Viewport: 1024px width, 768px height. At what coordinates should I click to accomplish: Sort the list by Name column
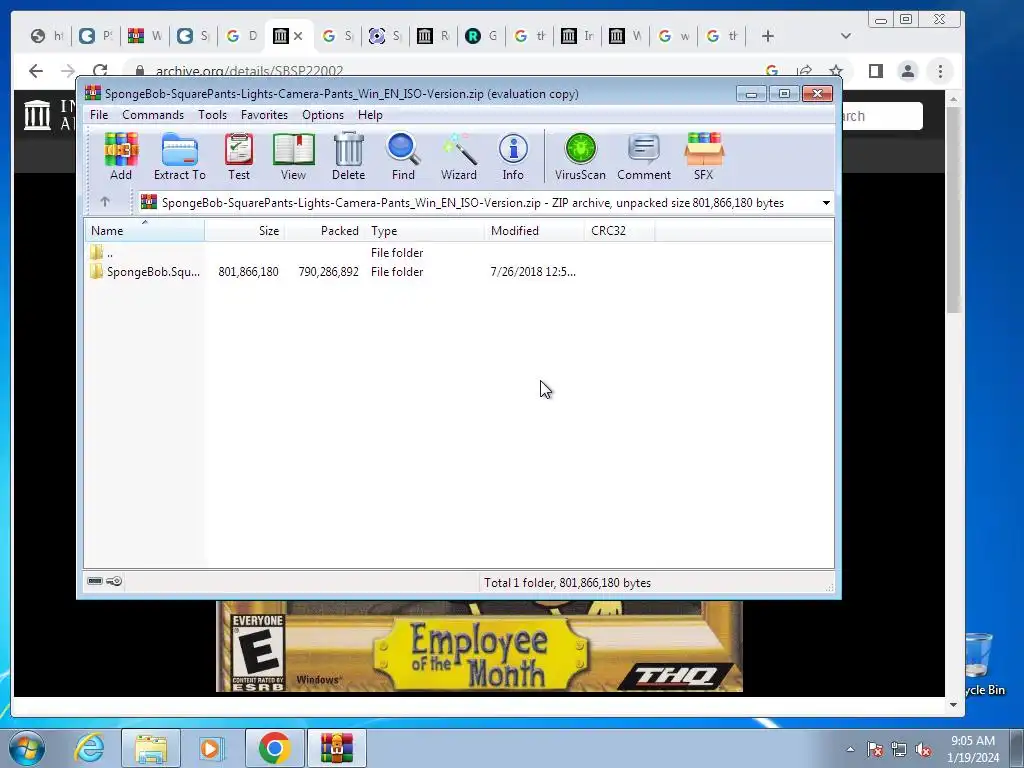tap(144, 231)
